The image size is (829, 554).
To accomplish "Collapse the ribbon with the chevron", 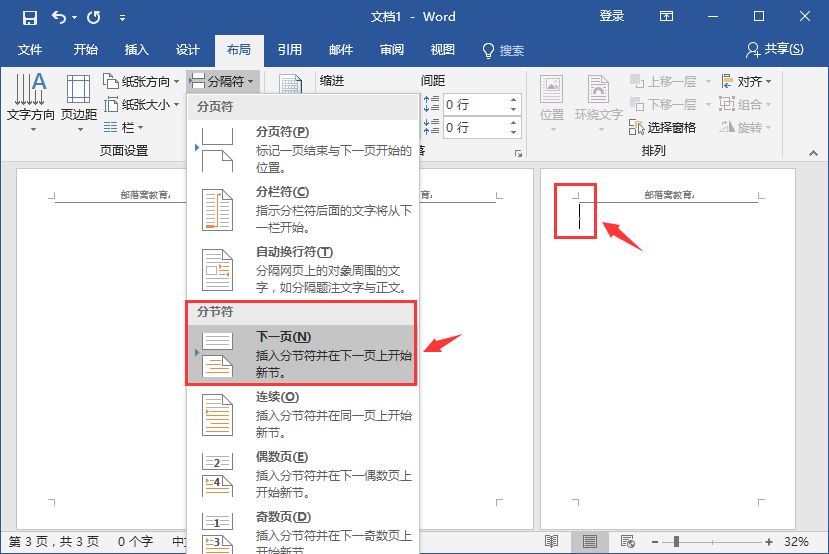I will point(813,153).
